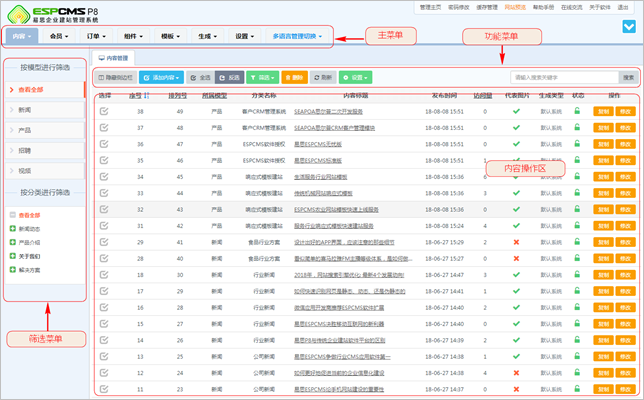The height and width of the screenshot is (400, 644).
Task: Open the 筛选 filter dropdown
Action: coord(264,76)
